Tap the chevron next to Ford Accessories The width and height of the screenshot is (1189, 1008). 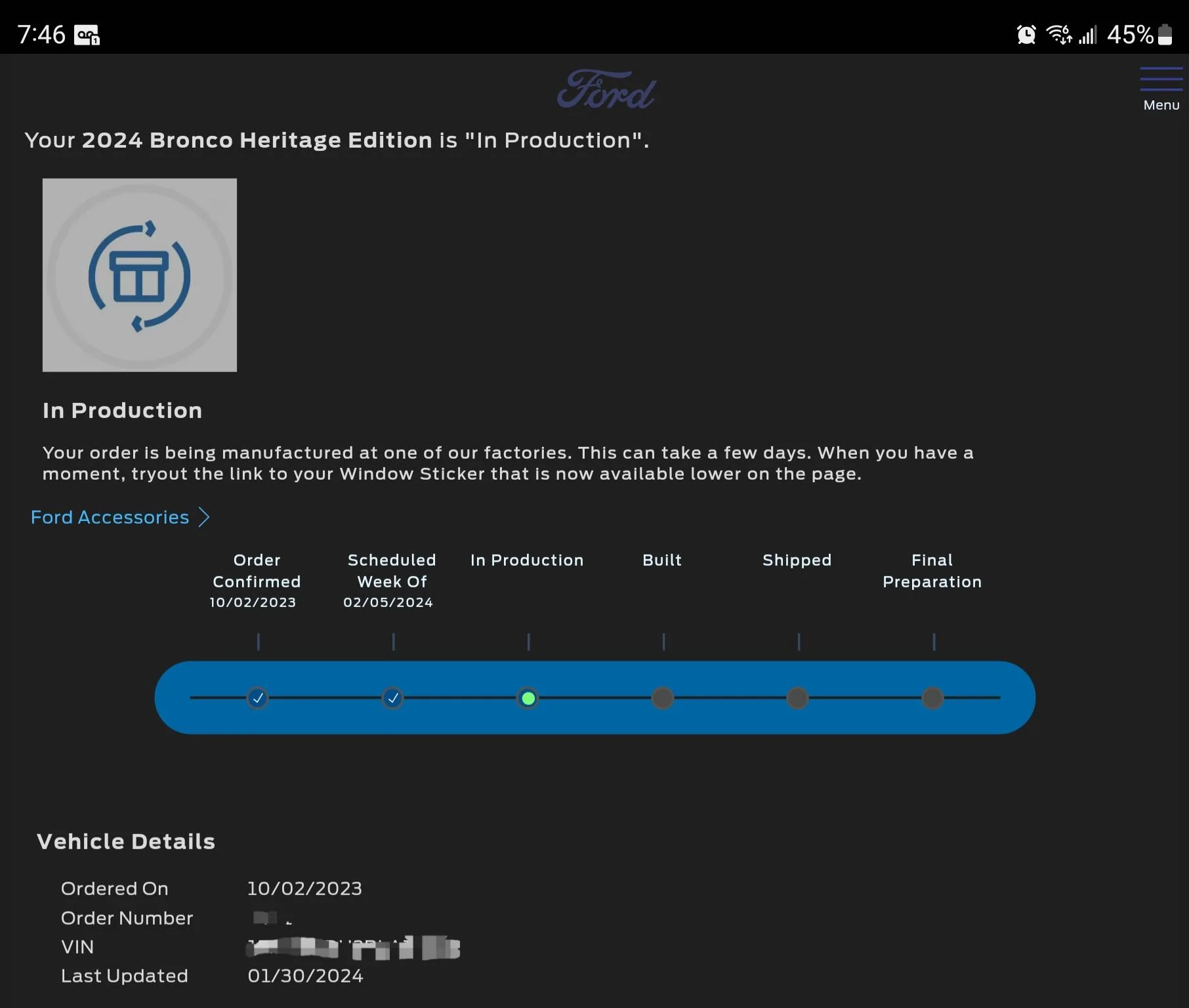click(204, 517)
